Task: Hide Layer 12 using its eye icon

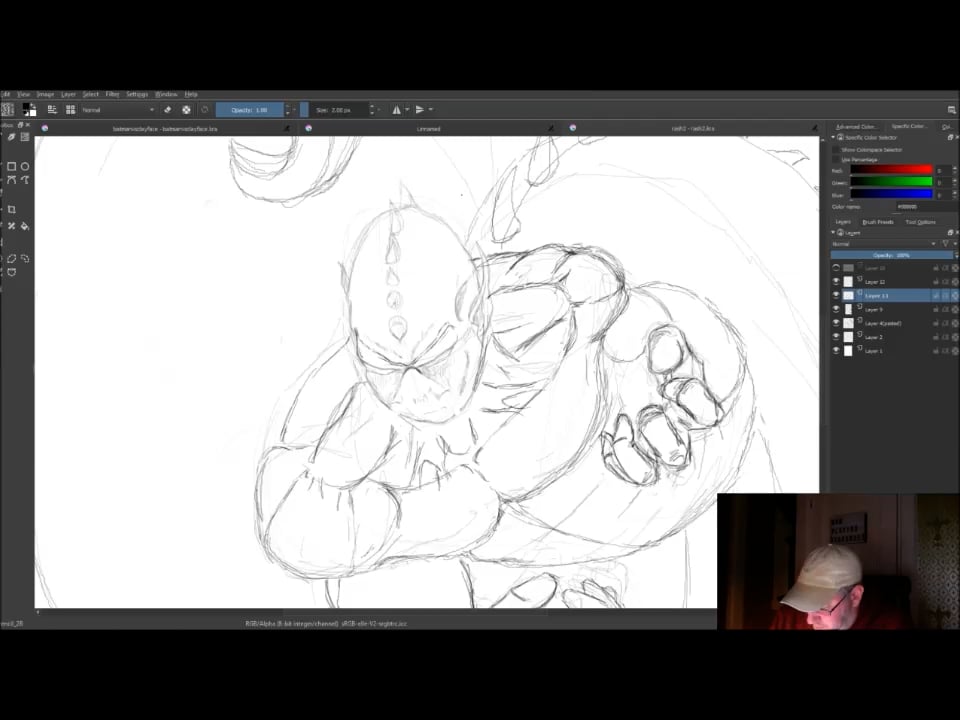Action: point(836,282)
